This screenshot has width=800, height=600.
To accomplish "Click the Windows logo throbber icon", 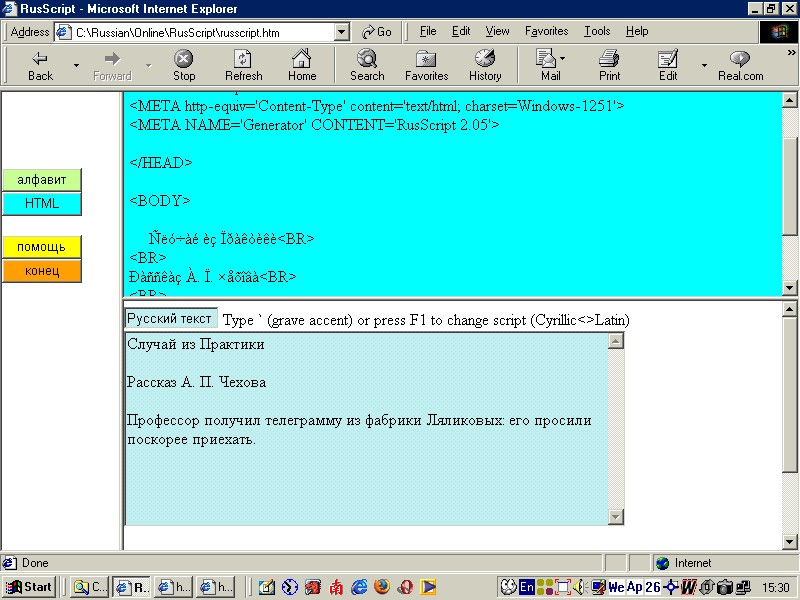I will tap(779, 33).
